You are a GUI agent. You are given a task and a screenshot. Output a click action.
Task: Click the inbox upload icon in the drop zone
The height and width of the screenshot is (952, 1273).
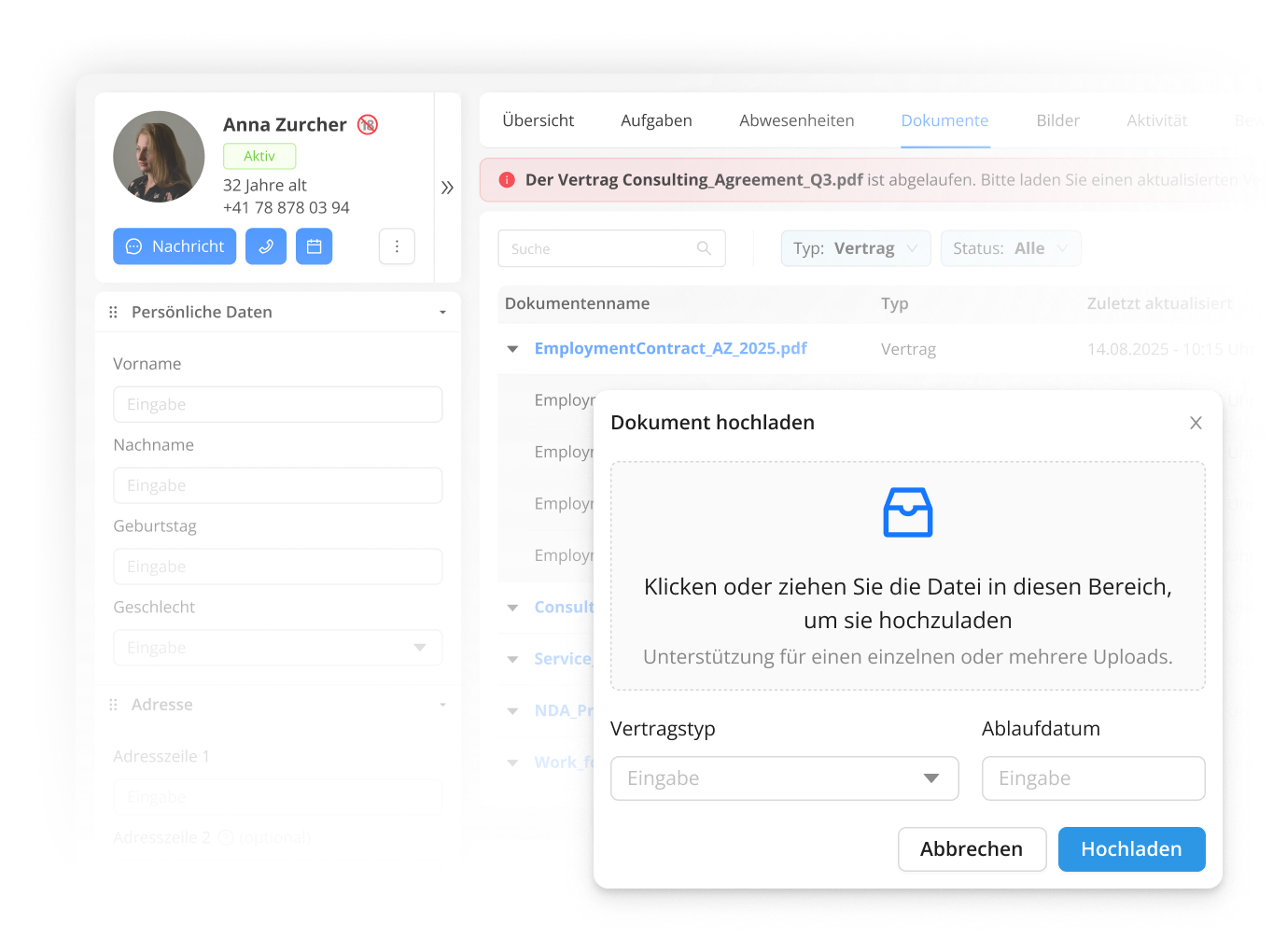(x=907, y=512)
